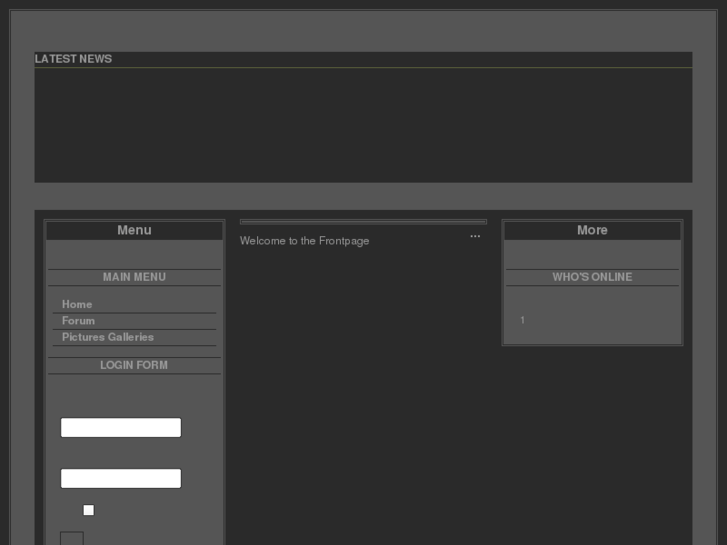Click inside the Latest News content box
Viewport: 727px width, 545px height.
(363, 125)
